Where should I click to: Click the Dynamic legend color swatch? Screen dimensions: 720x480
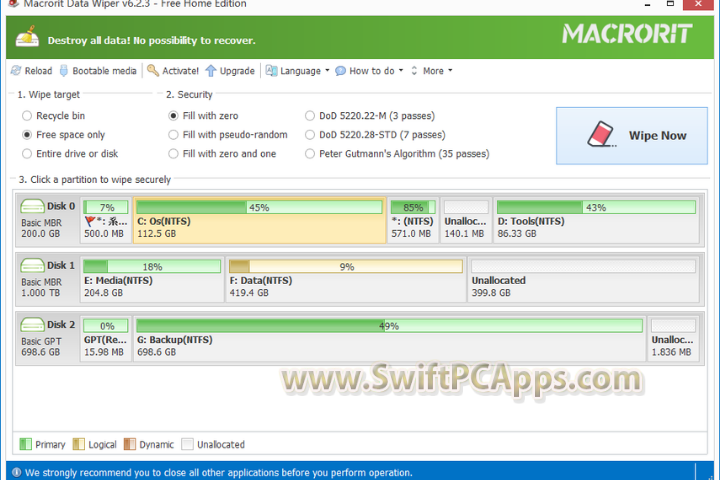tap(130, 444)
